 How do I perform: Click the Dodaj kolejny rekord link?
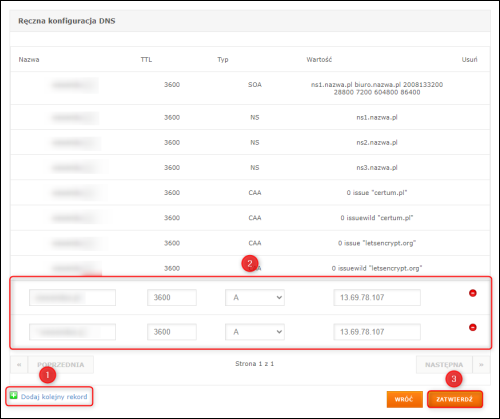[54, 397]
